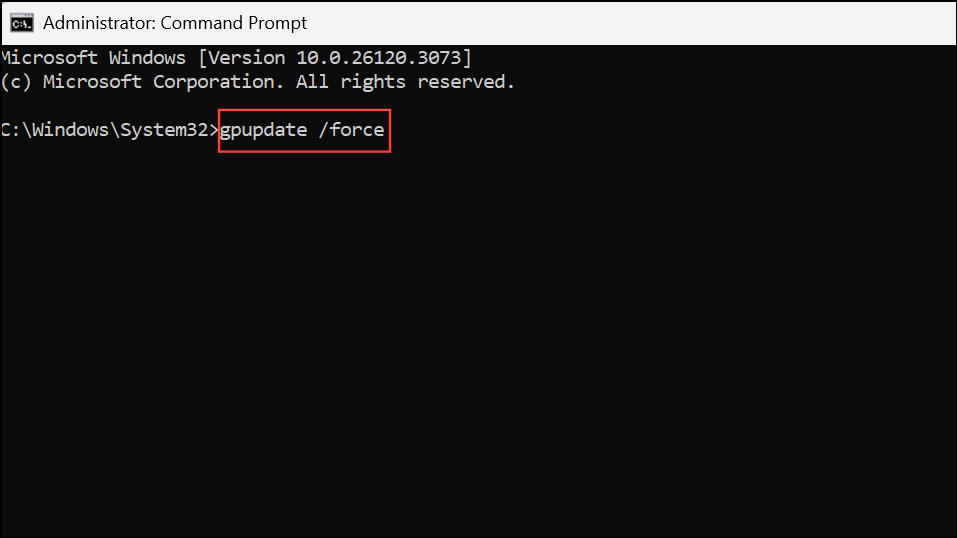Click the "gpupdate" command word

tap(264, 131)
